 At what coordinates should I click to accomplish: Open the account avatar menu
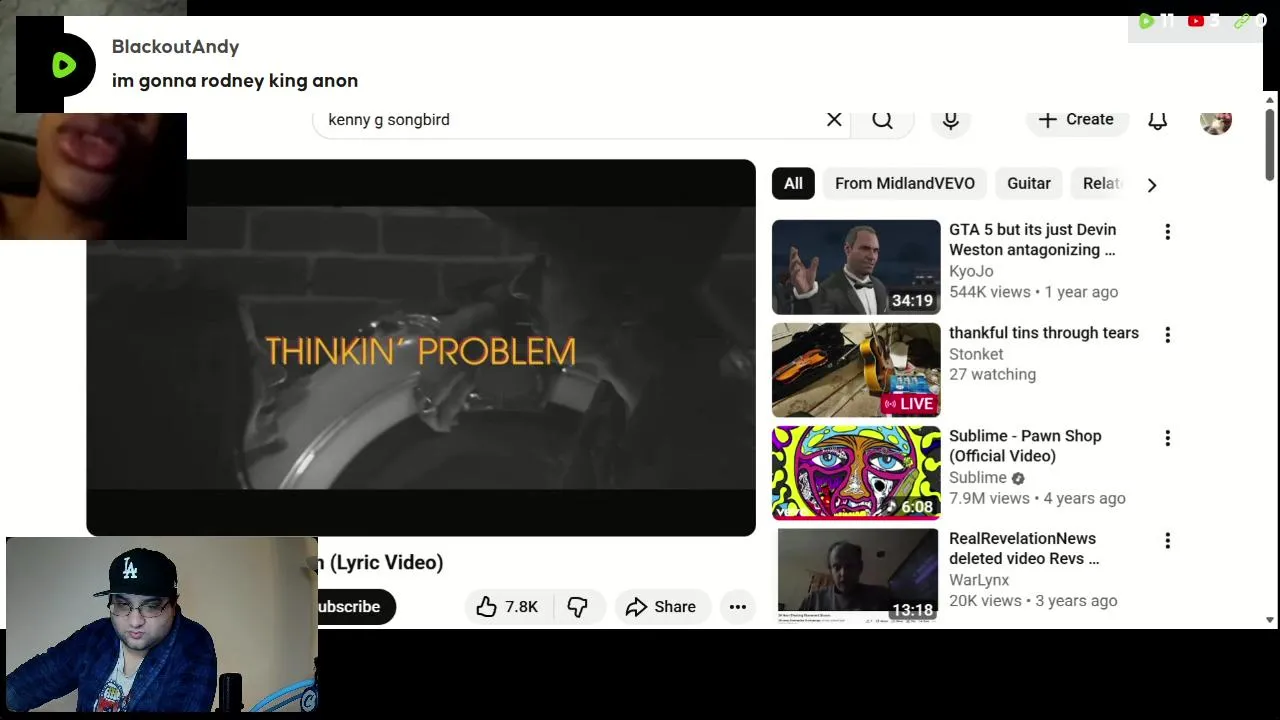(1216, 120)
